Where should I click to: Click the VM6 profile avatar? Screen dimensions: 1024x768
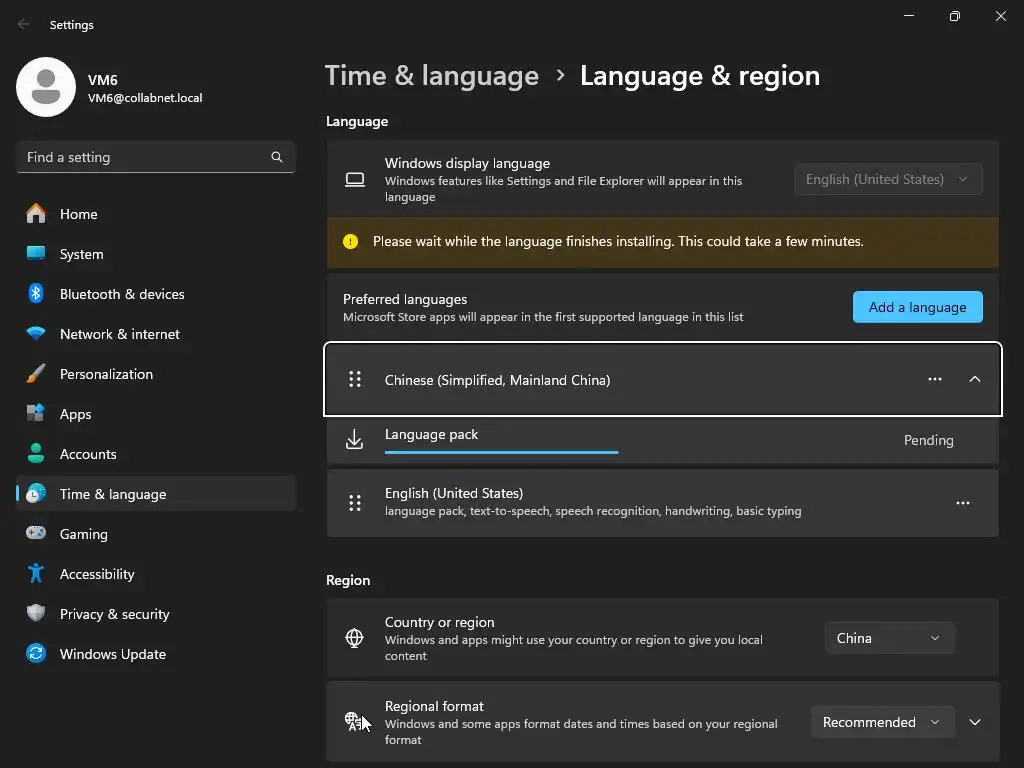46,87
